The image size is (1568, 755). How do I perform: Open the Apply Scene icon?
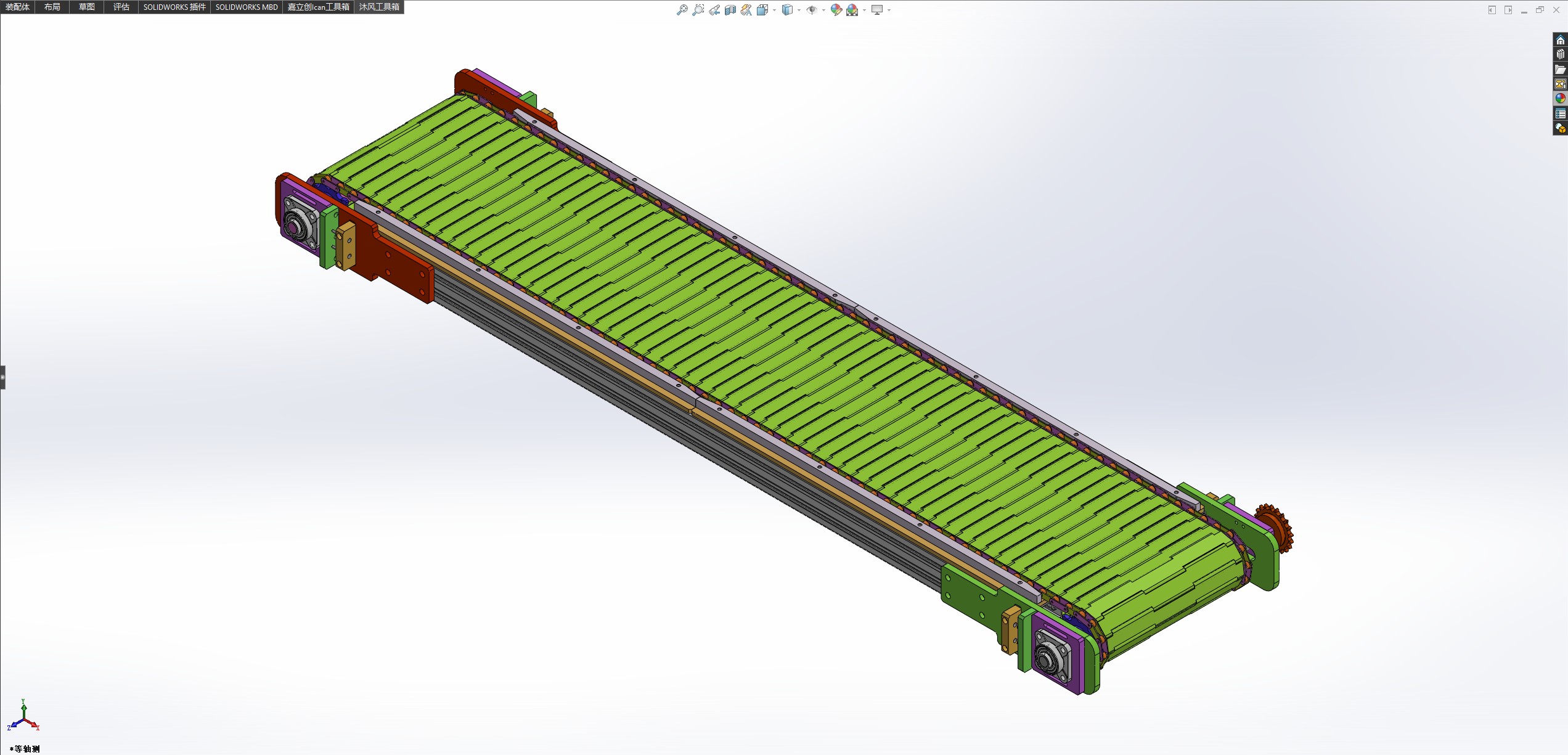(x=852, y=10)
